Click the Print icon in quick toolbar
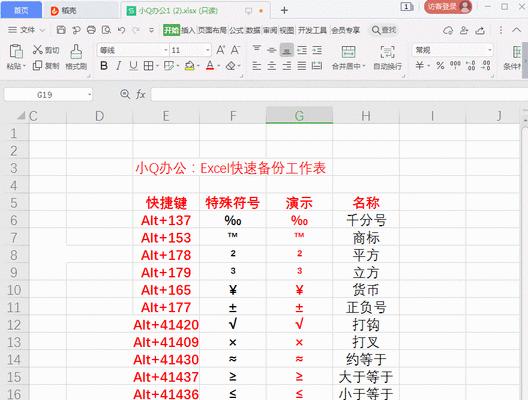Screen dimensions: 528x400 coord(91,30)
